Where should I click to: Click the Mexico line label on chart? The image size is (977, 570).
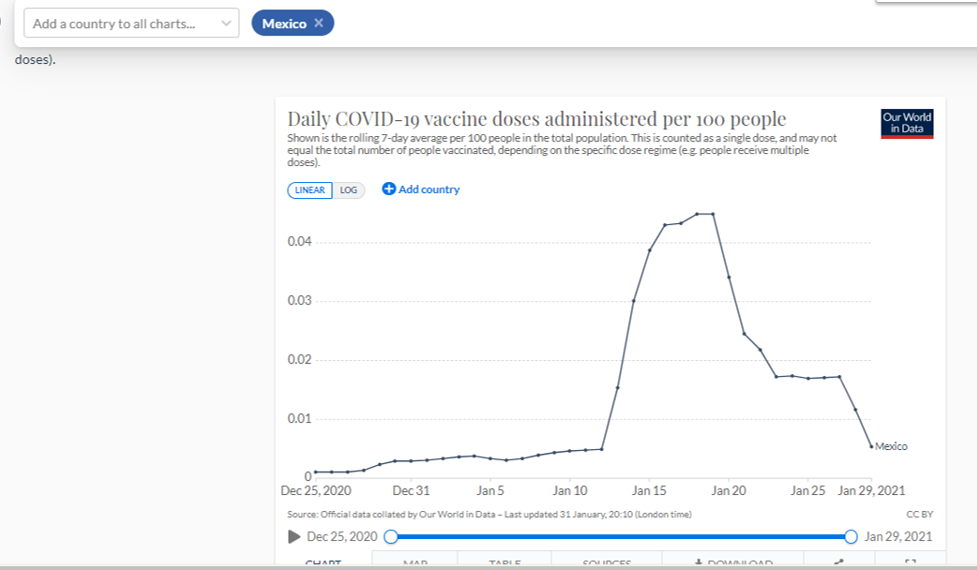pos(891,446)
